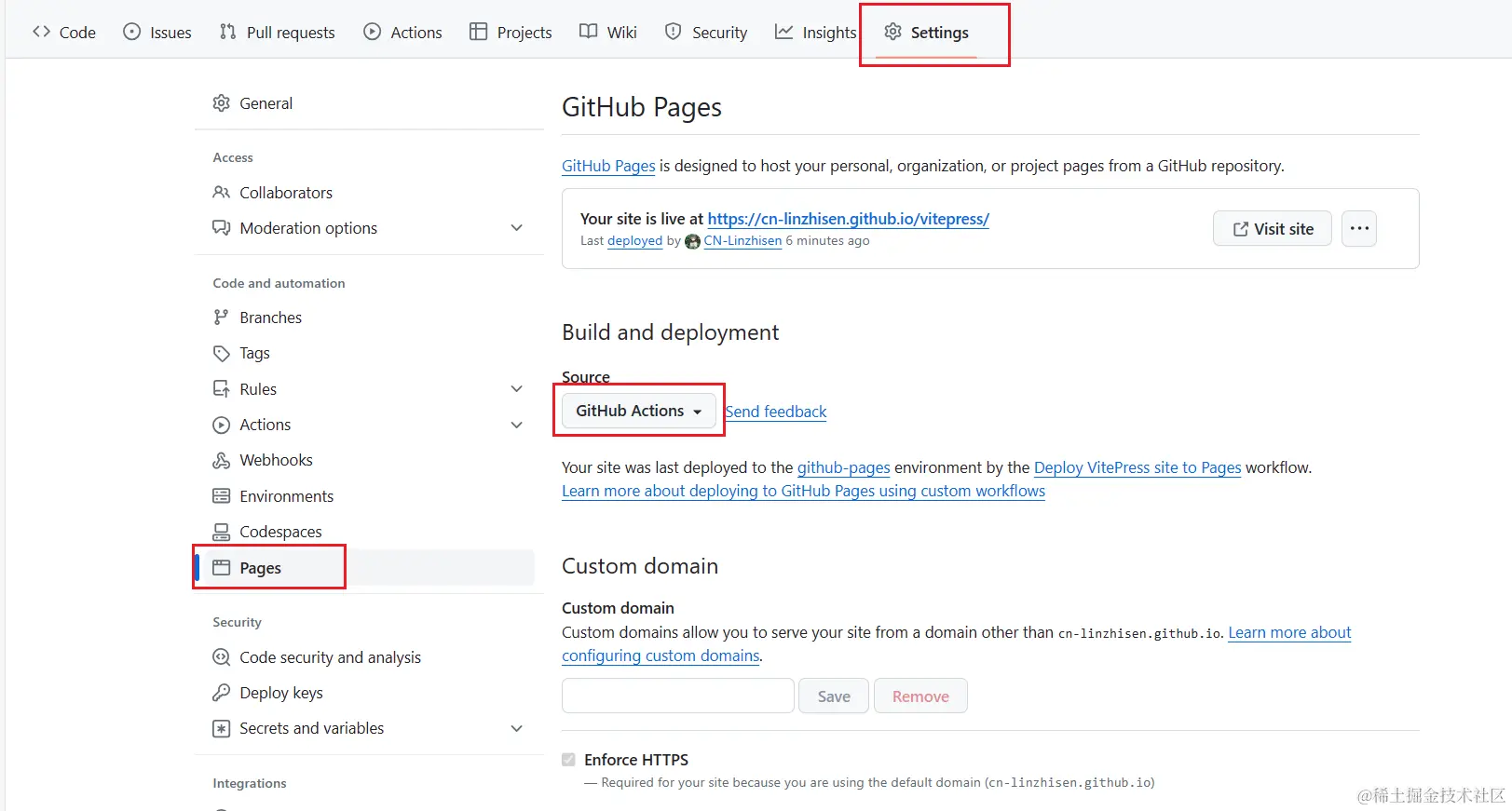Click the Collaborators people icon
The height and width of the screenshot is (811, 1512).
222,192
